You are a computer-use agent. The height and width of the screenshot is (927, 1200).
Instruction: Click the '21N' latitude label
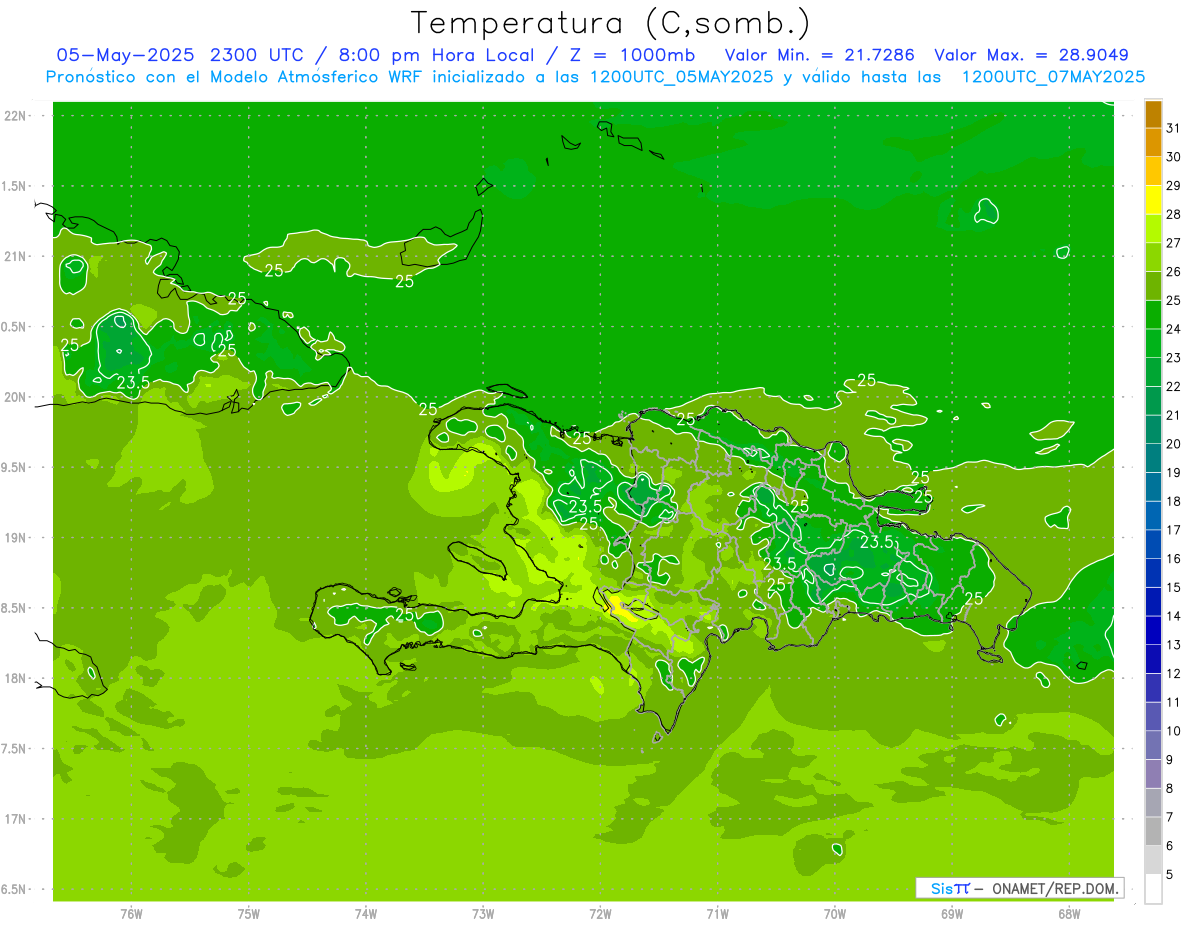point(17,256)
